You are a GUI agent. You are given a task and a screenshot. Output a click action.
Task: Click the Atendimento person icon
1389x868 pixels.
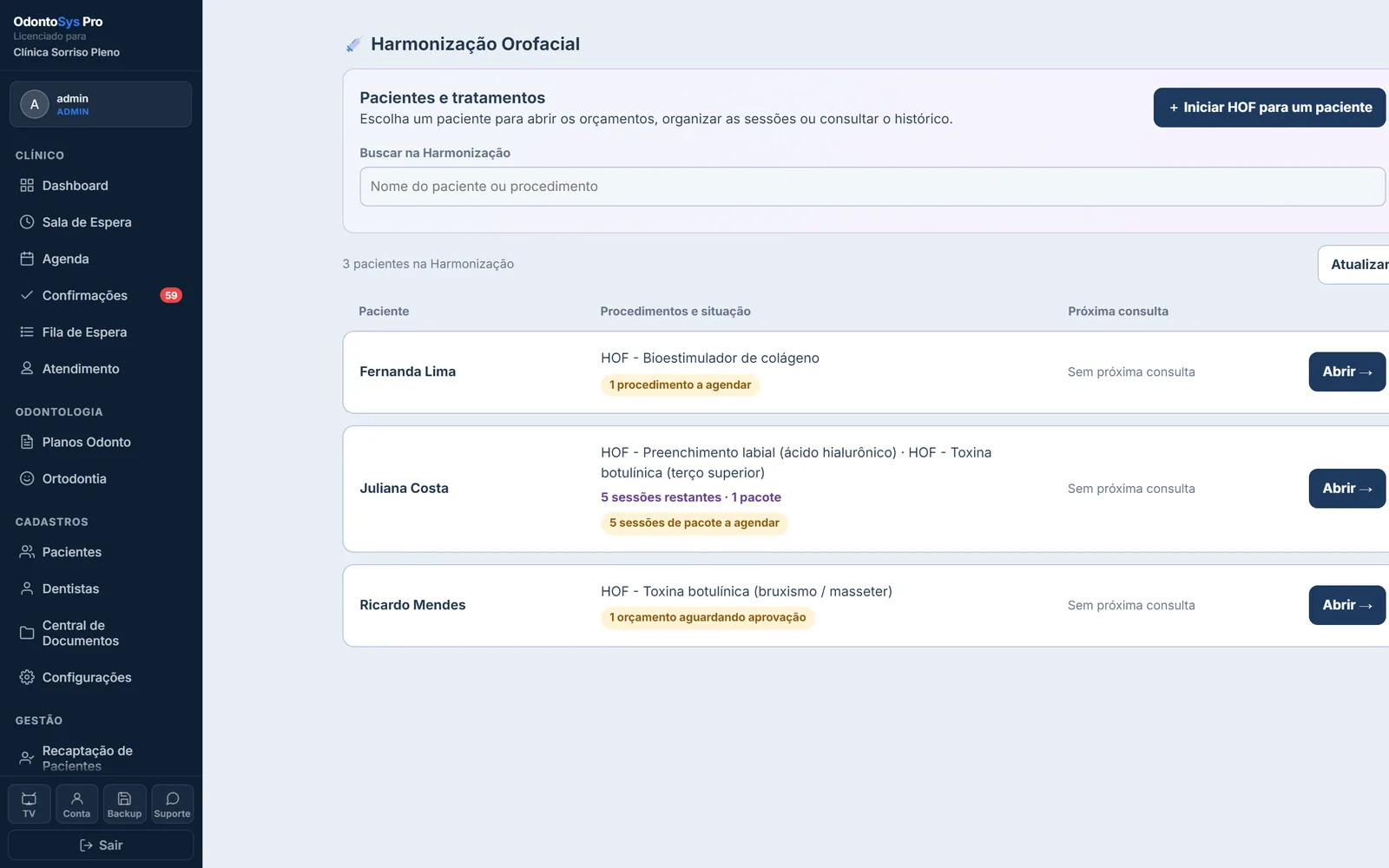click(27, 369)
